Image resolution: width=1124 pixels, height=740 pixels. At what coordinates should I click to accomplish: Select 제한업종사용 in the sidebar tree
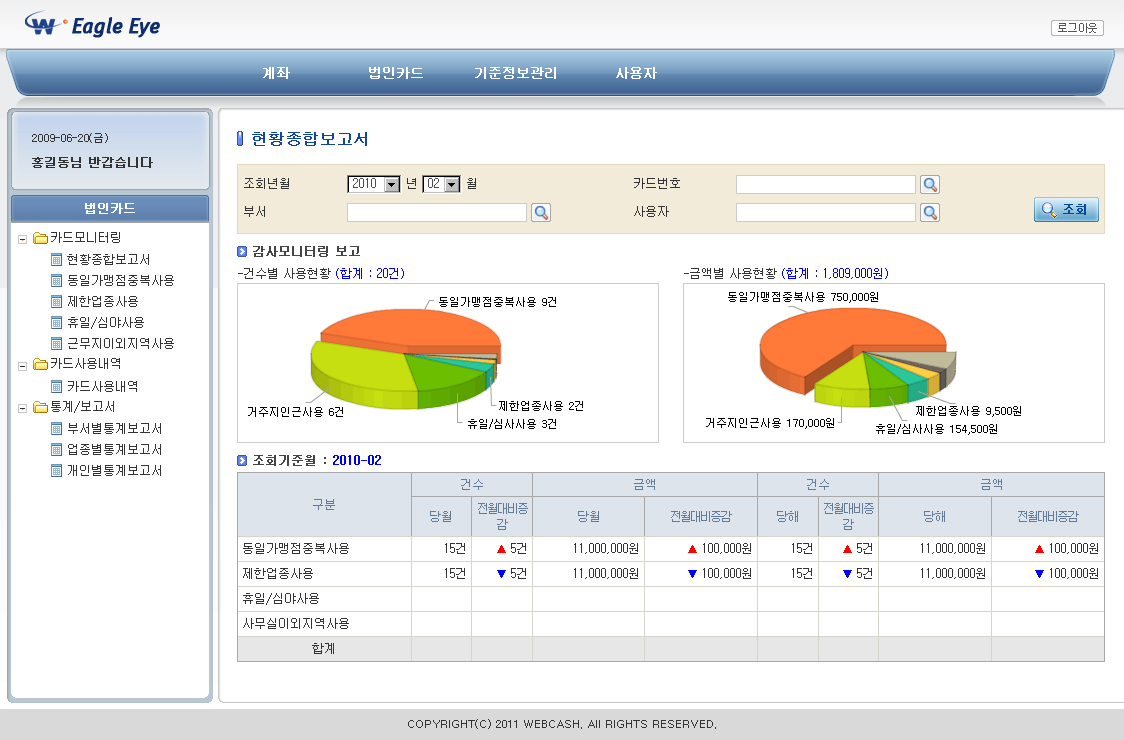(x=101, y=301)
